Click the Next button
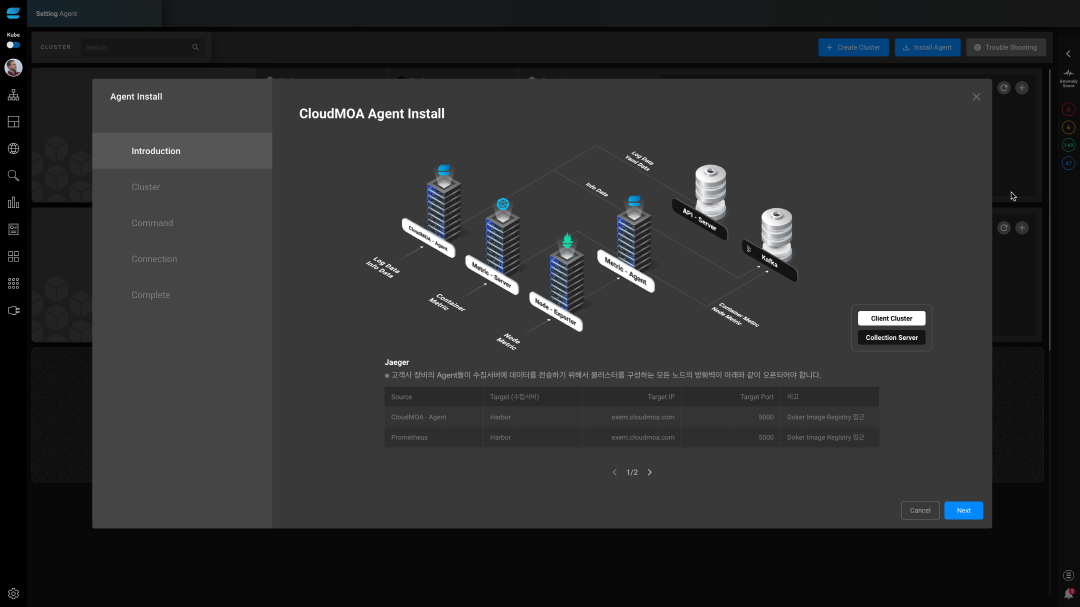Viewport: 1080px width, 607px height. click(x=964, y=511)
